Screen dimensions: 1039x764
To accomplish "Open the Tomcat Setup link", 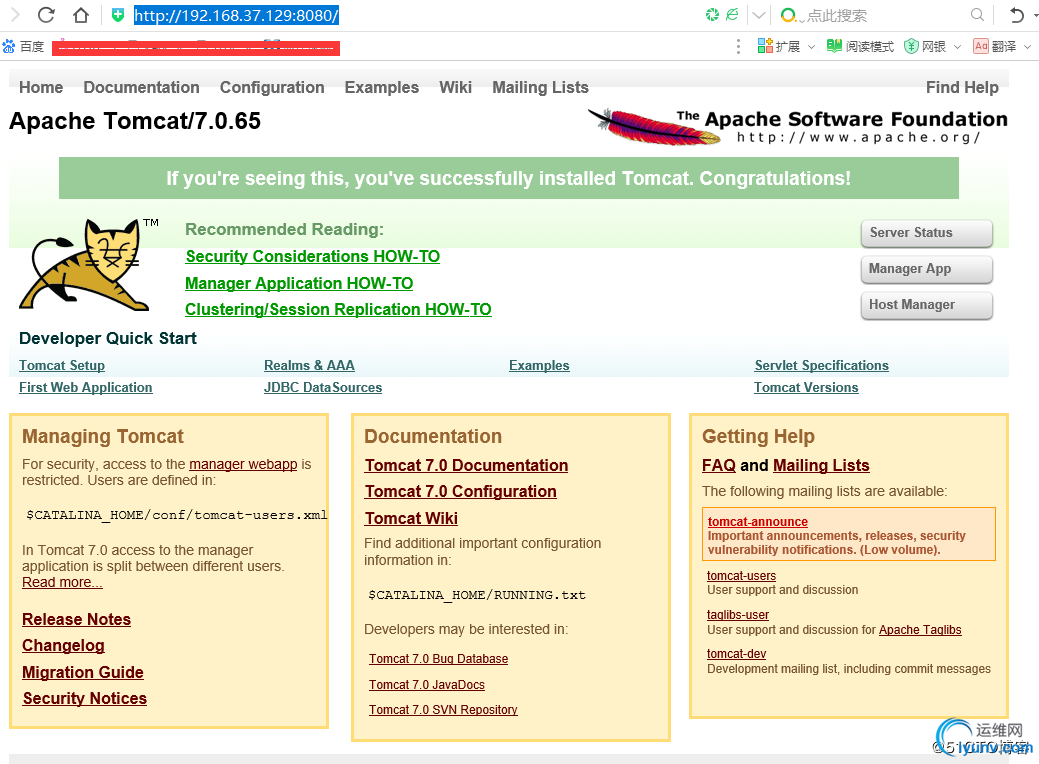I will (62, 365).
